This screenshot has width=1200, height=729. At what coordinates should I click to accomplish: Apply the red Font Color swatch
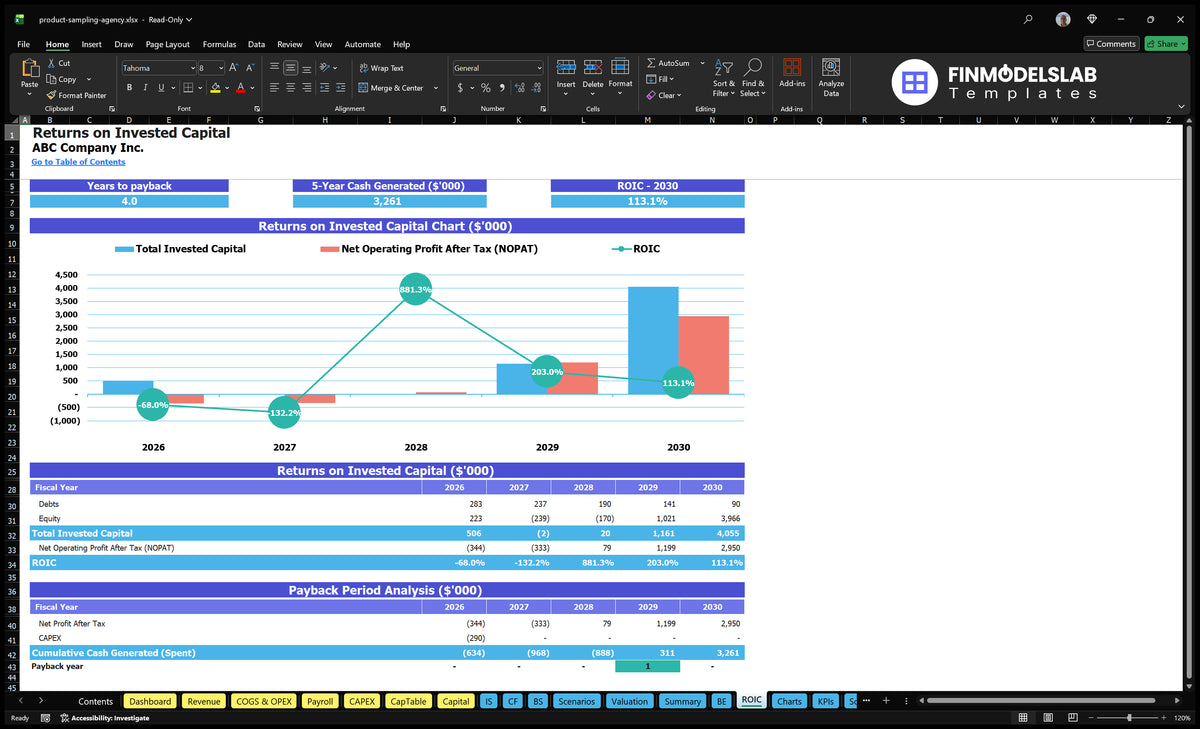pyautogui.click(x=240, y=88)
